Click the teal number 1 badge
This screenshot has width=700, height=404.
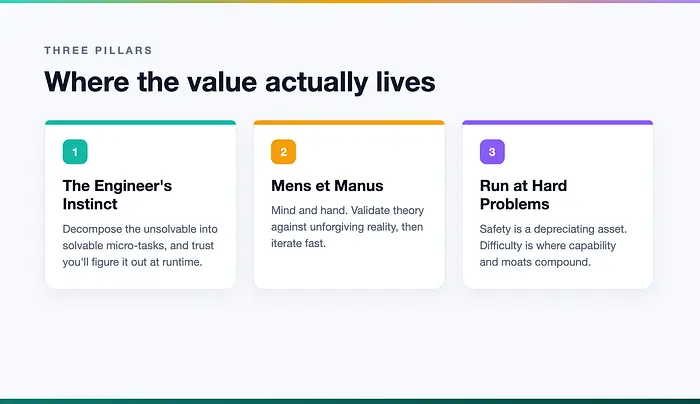pyautogui.click(x=75, y=152)
